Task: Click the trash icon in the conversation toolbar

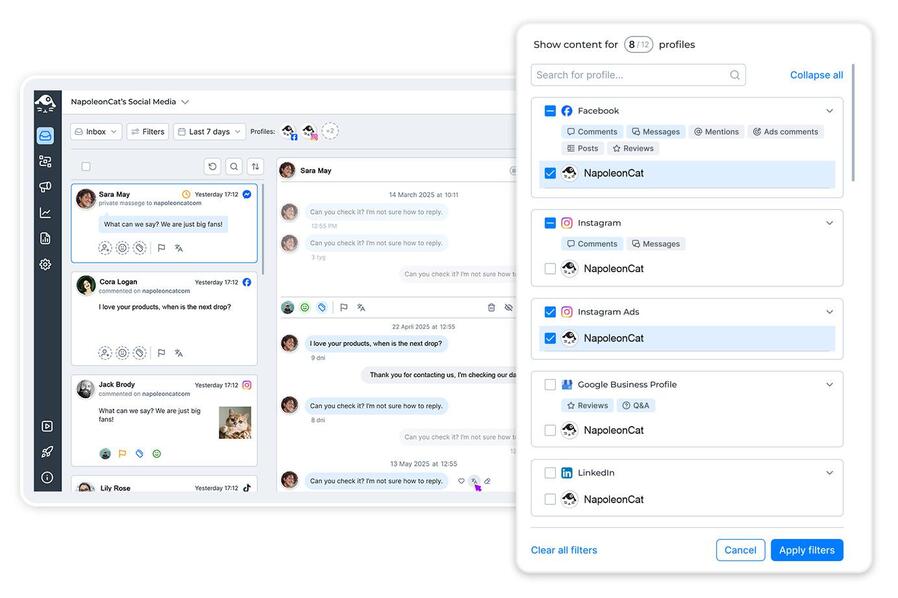Action: 491,308
